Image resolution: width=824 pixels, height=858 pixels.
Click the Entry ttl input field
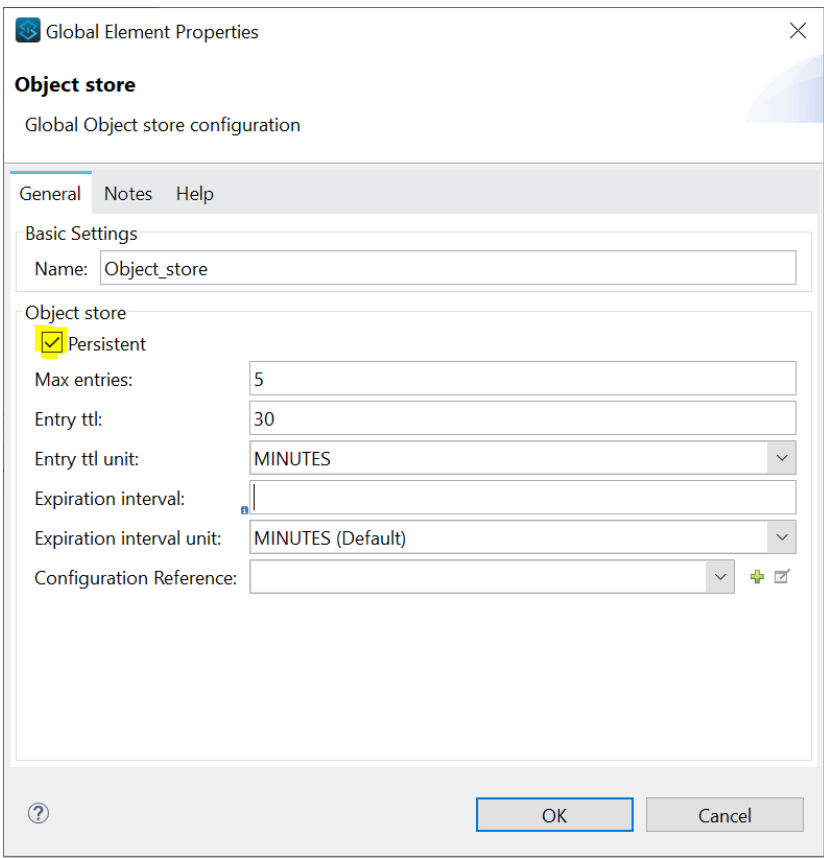(x=523, y=419)
